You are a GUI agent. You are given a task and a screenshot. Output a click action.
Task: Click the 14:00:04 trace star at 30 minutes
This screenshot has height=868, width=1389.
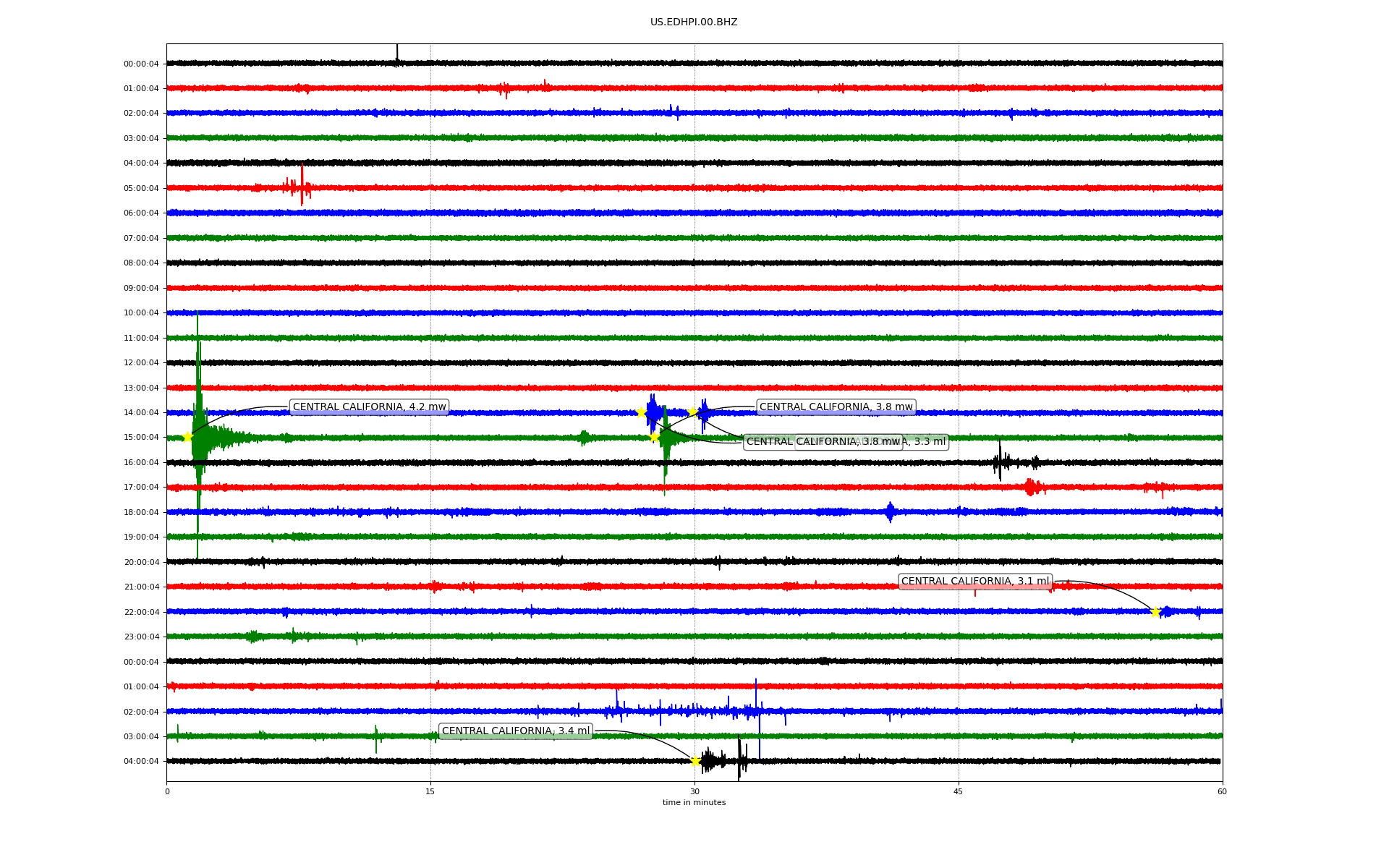pyautogui.click(x=692, y=412)
